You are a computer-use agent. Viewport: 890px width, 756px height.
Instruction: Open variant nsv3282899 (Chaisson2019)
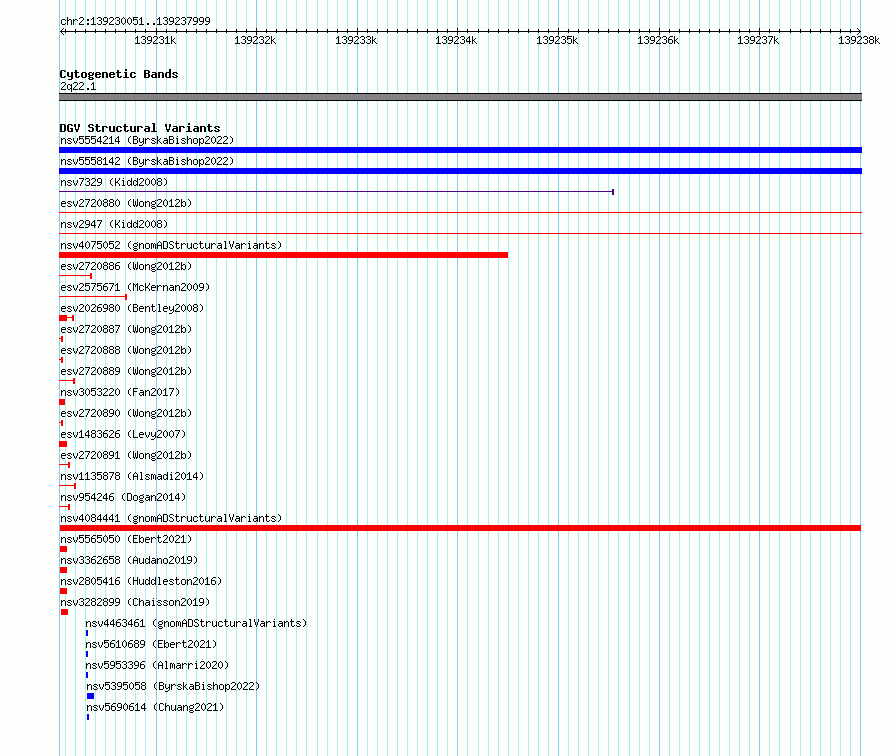(135, 602)
